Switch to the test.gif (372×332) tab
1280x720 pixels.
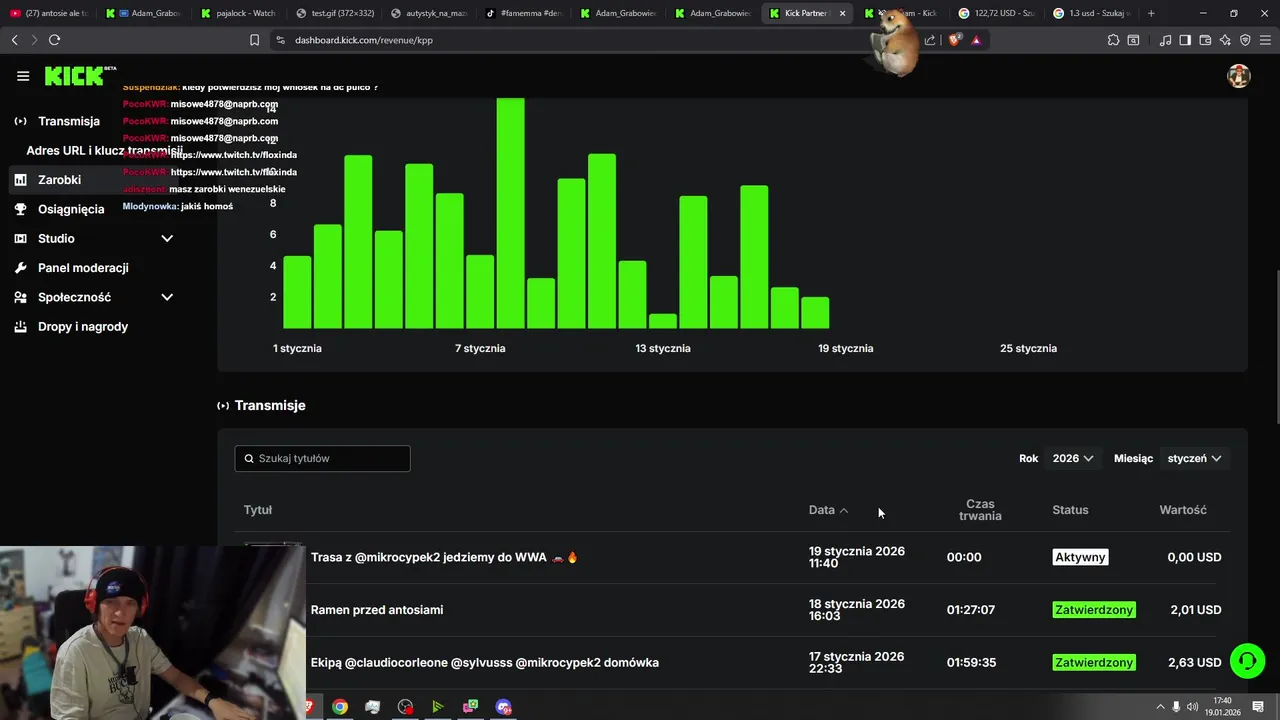click(x=334, y=13)
